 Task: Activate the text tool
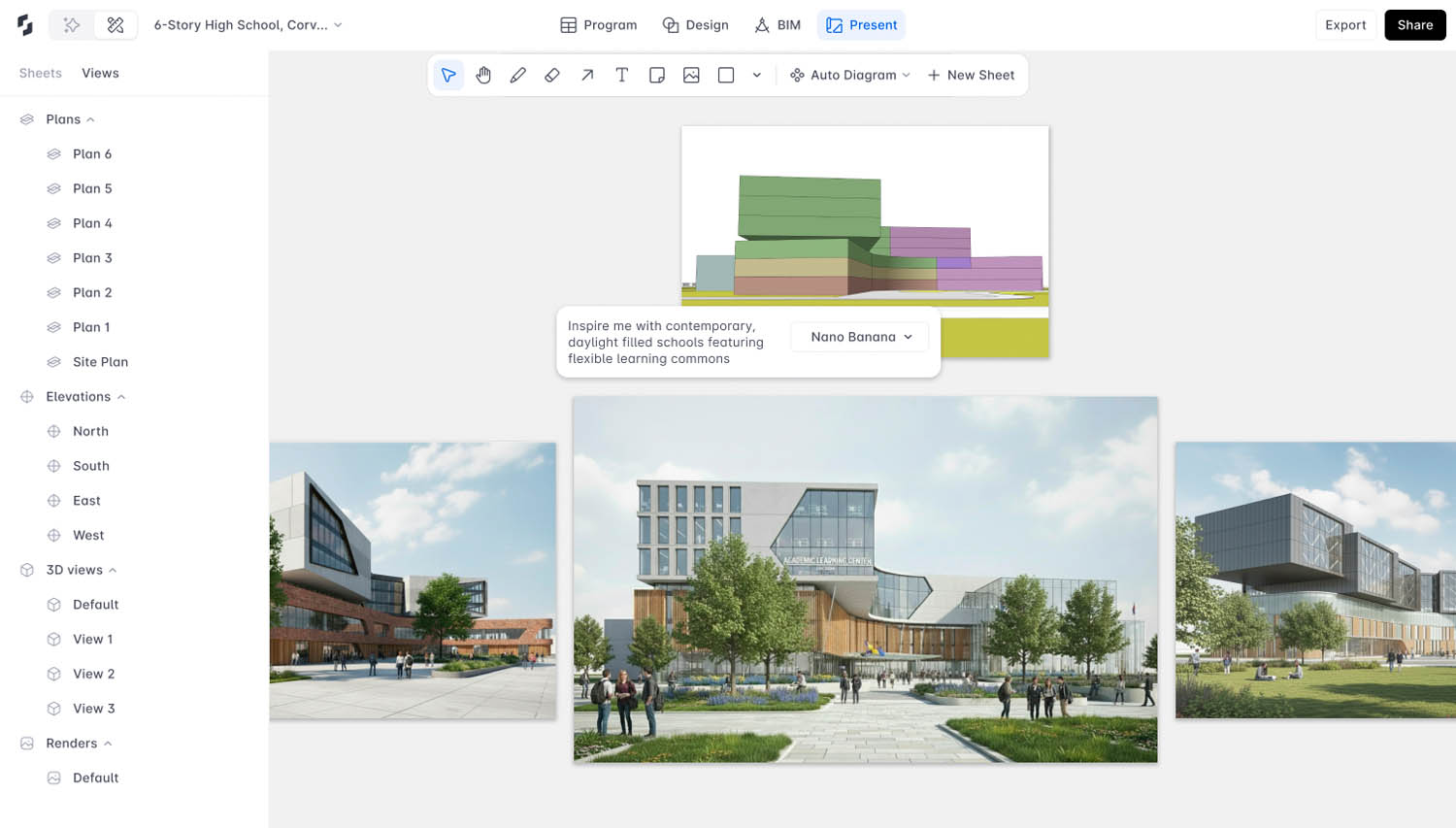coord(622,75)
